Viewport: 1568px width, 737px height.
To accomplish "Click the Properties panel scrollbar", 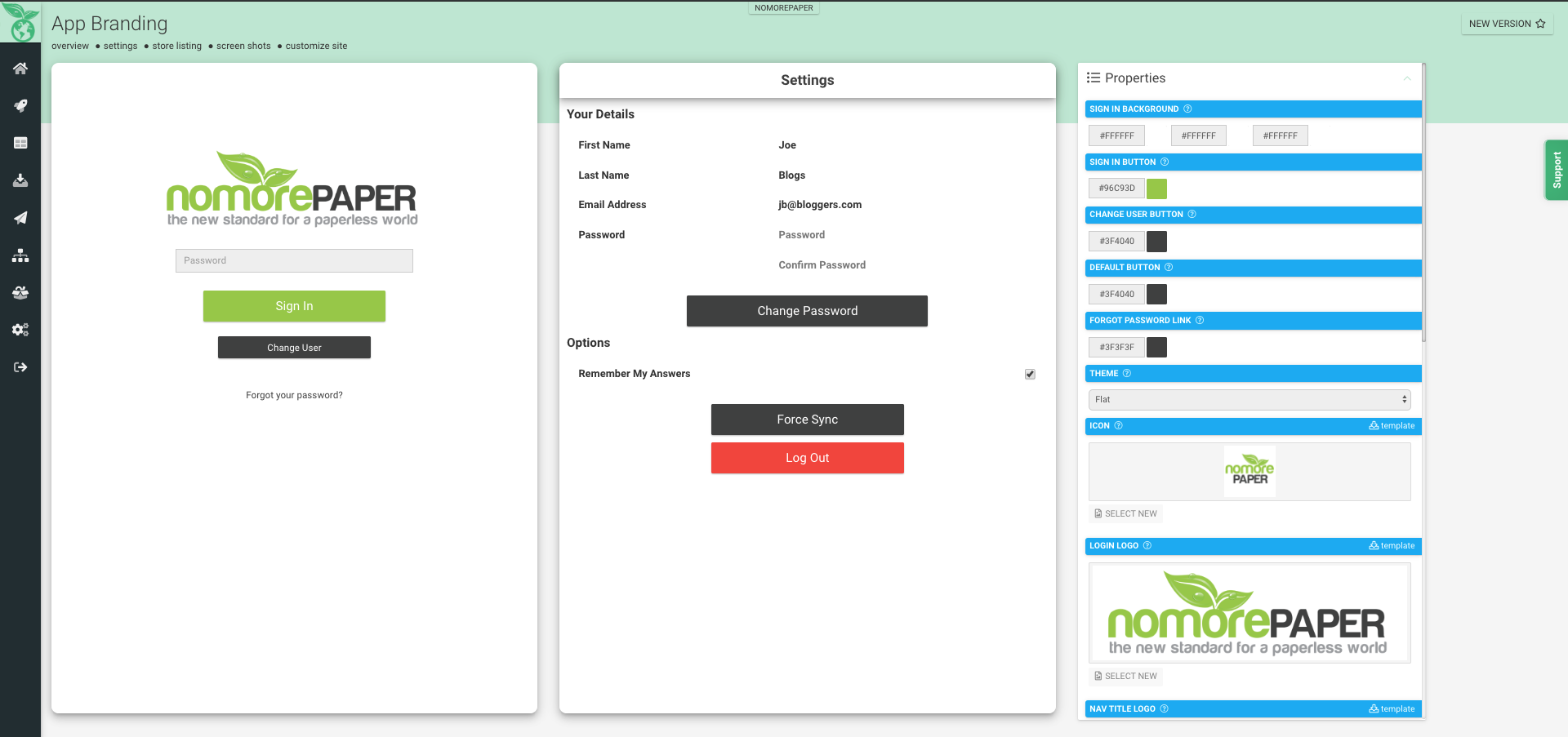I will coord(1423,204).
